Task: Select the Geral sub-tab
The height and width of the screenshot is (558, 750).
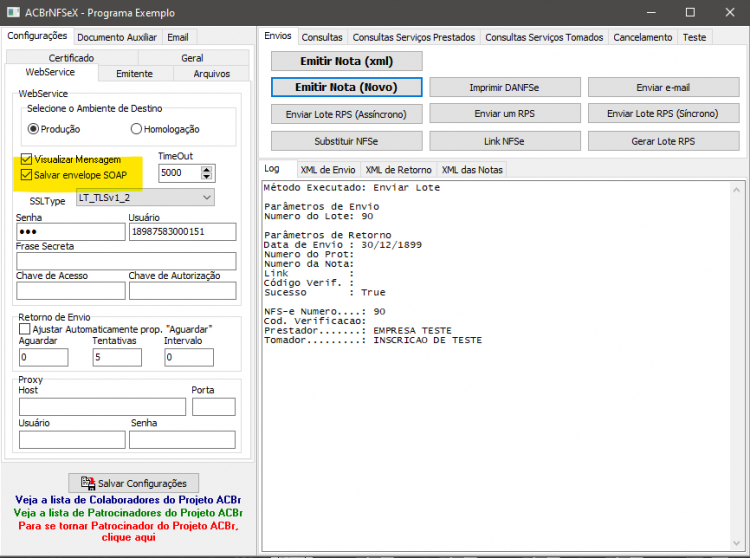Action: coord(192,58)
